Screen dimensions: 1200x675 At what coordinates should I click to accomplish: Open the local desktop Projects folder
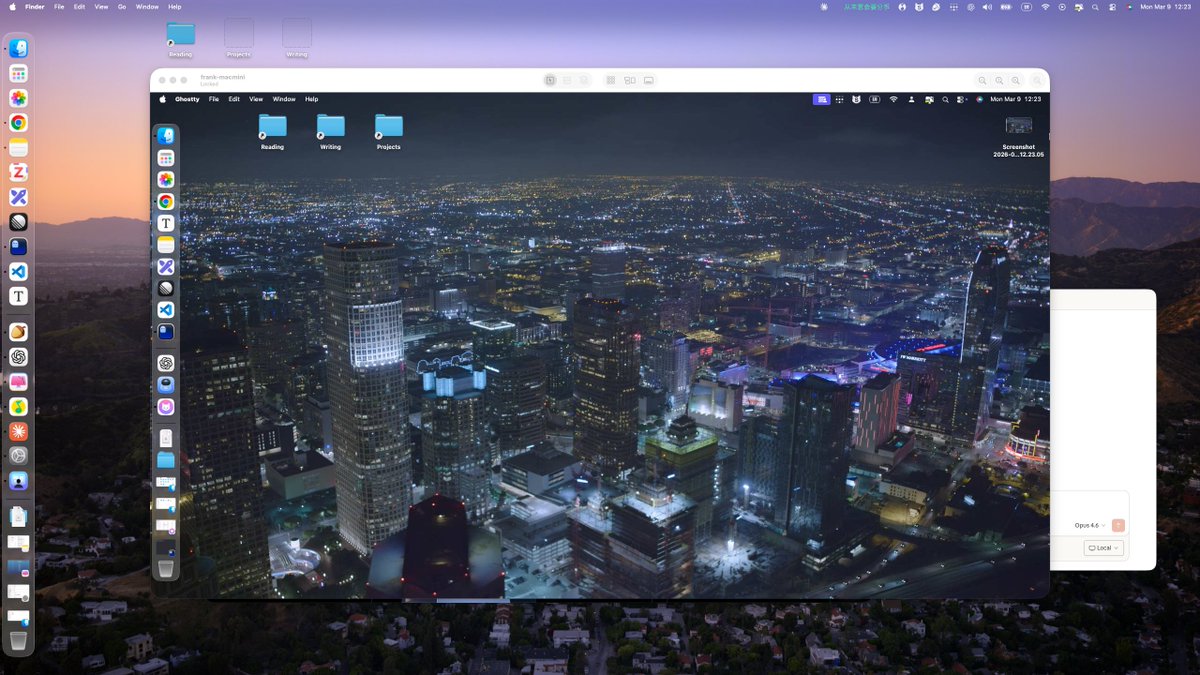click(239, 39)
